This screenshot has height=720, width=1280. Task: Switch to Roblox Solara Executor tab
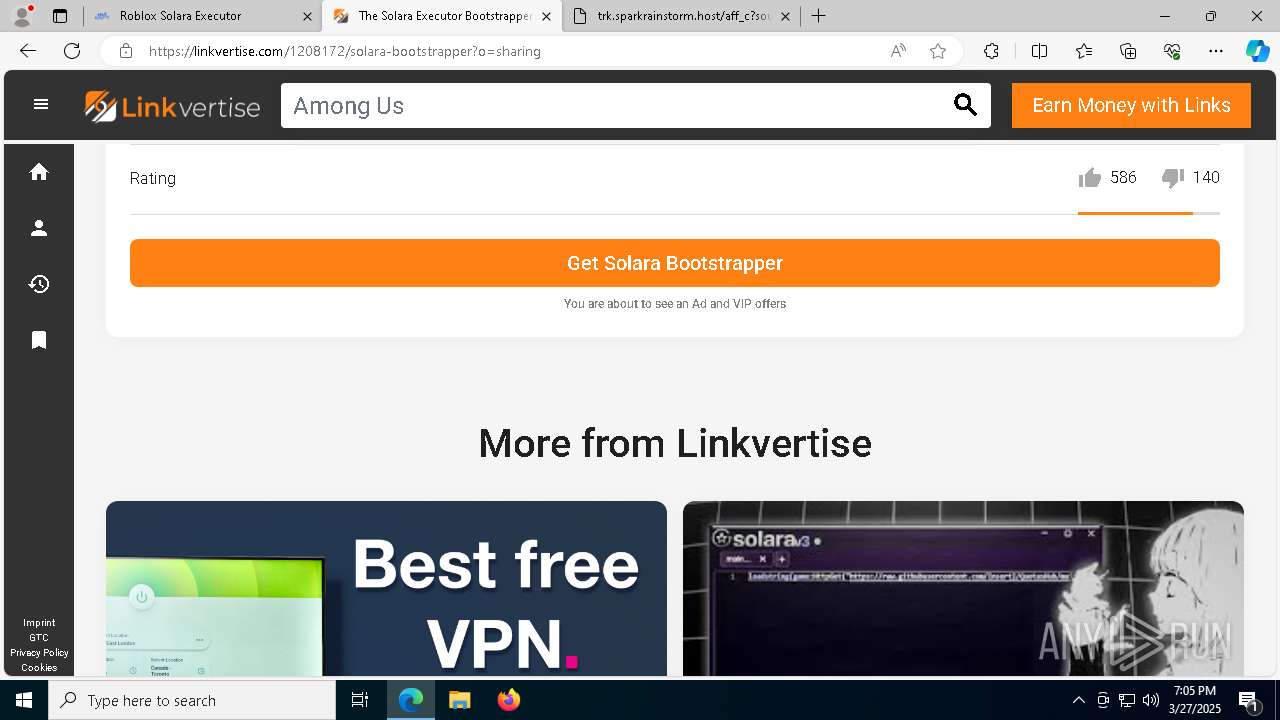tap(201, 16)
